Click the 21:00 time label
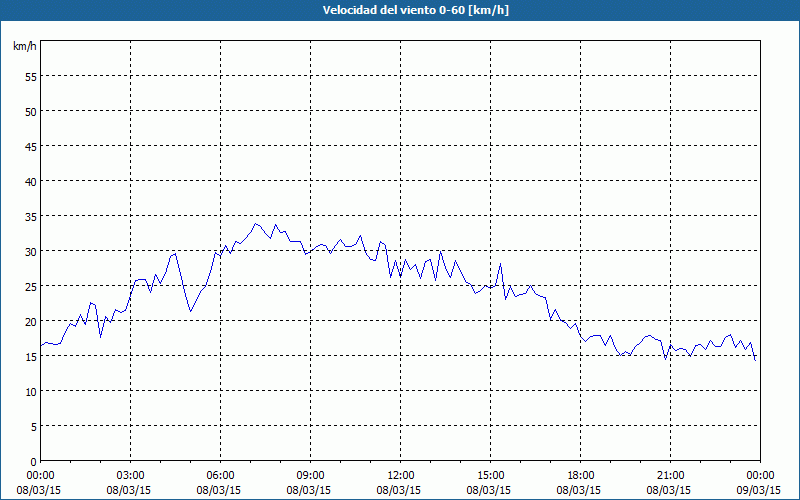This screenshot has height=500, width=800. click(670, 476)
